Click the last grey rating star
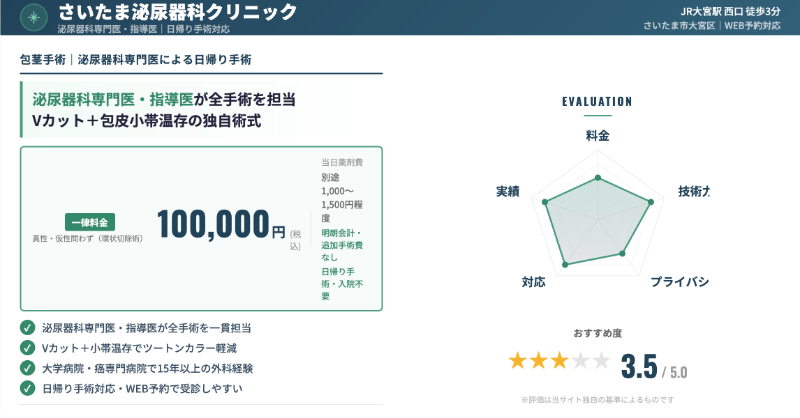The image size is (800, 418). coord(600,361)
